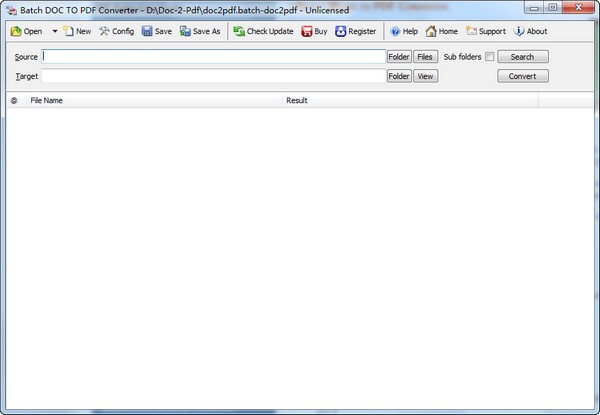Go to Home page
600x415 pixels.
coord(442,31)
